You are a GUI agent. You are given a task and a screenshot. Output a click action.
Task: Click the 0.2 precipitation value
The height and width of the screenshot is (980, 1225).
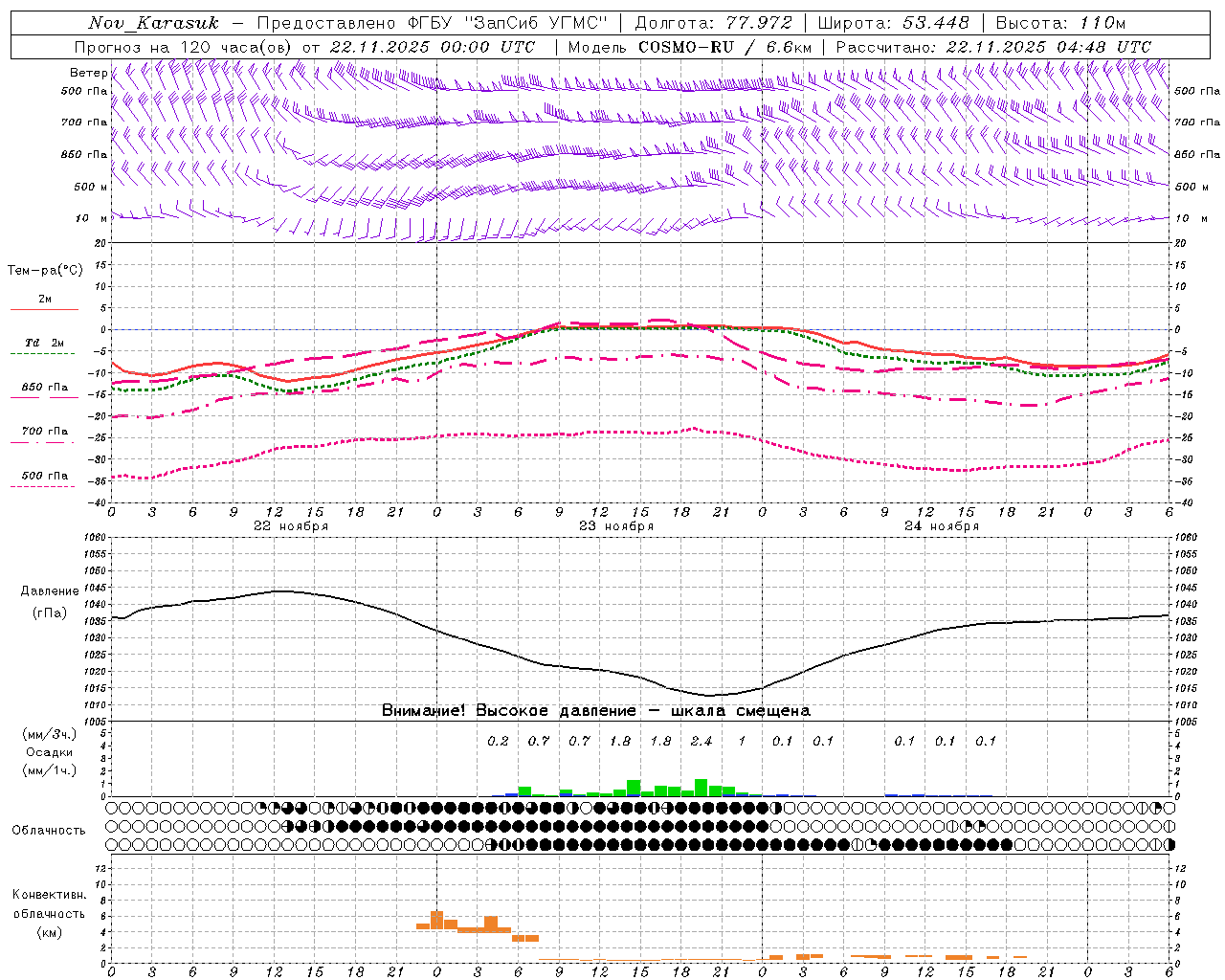pyautogui.click(x=498, y=741)
